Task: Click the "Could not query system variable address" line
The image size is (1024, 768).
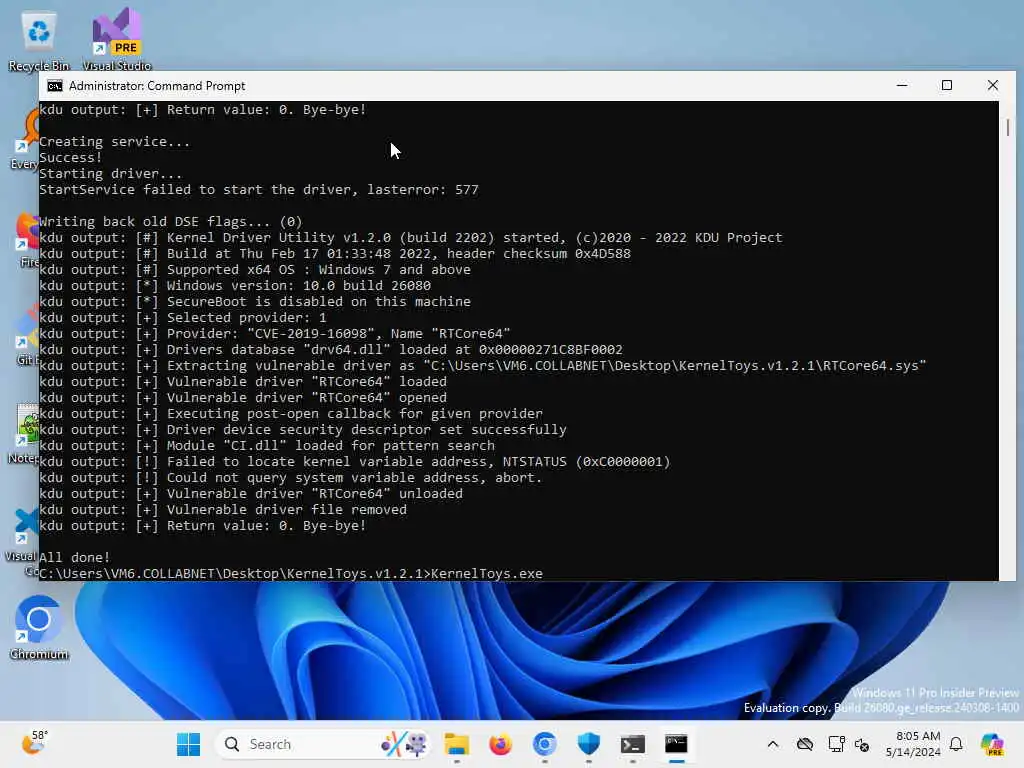Action: [291, 477]
